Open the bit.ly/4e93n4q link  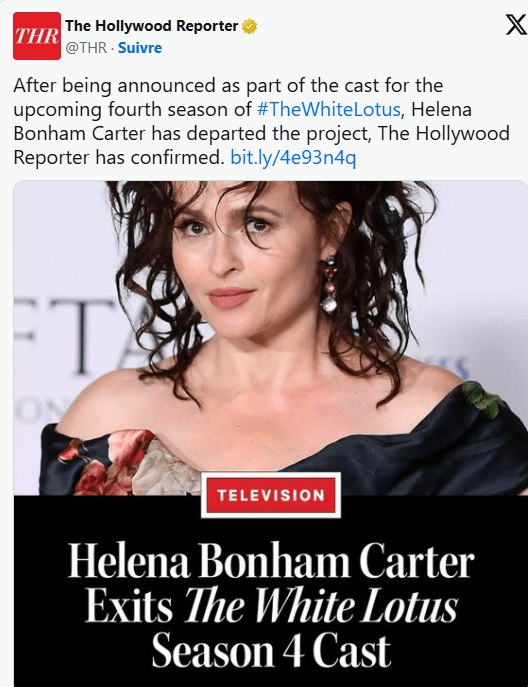[x=293, y=157]
